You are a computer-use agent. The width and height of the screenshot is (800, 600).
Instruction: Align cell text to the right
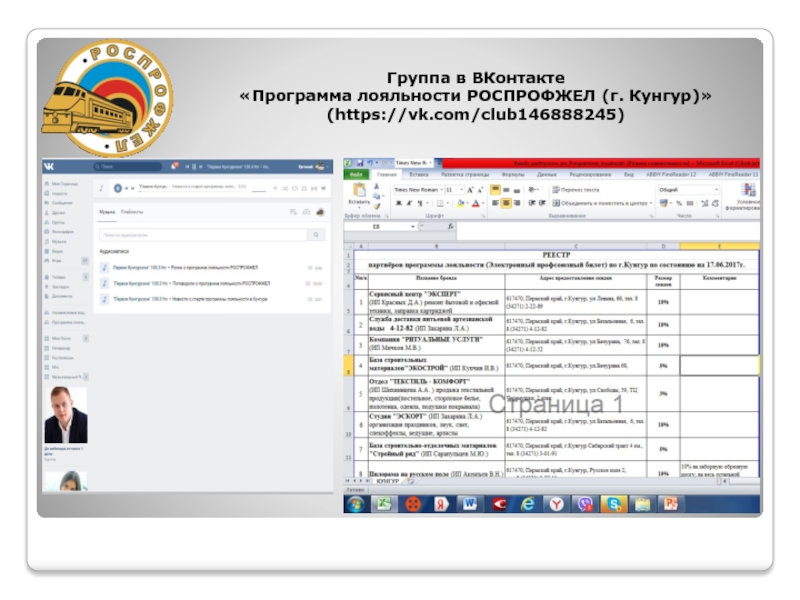tap(517, 203)
